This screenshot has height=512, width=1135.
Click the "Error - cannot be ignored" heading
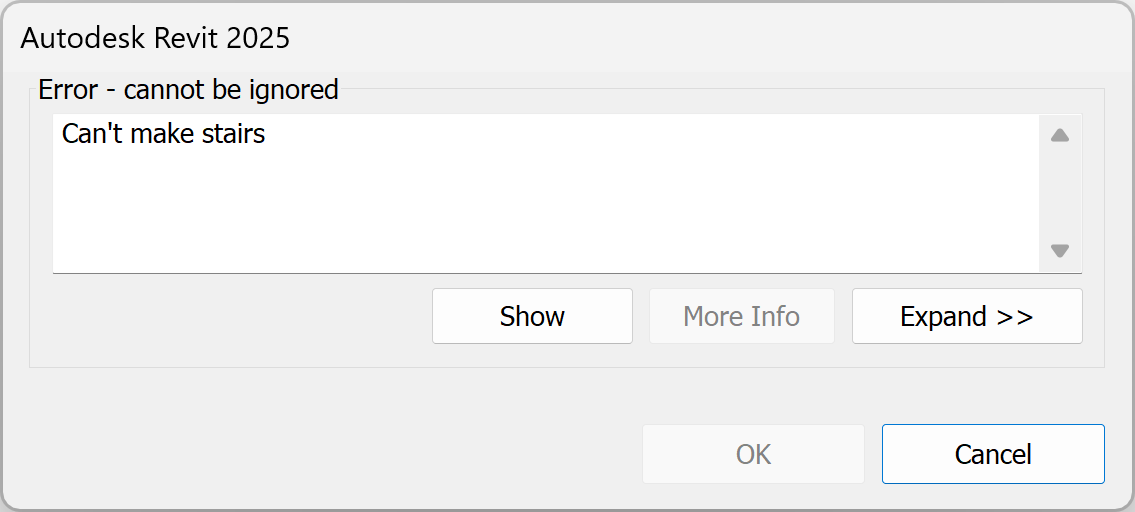click(188, 90)
